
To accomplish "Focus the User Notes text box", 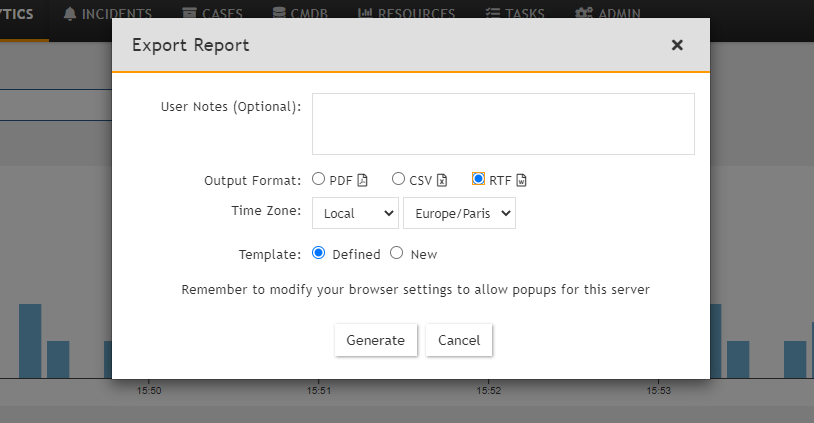I will 503,124.
